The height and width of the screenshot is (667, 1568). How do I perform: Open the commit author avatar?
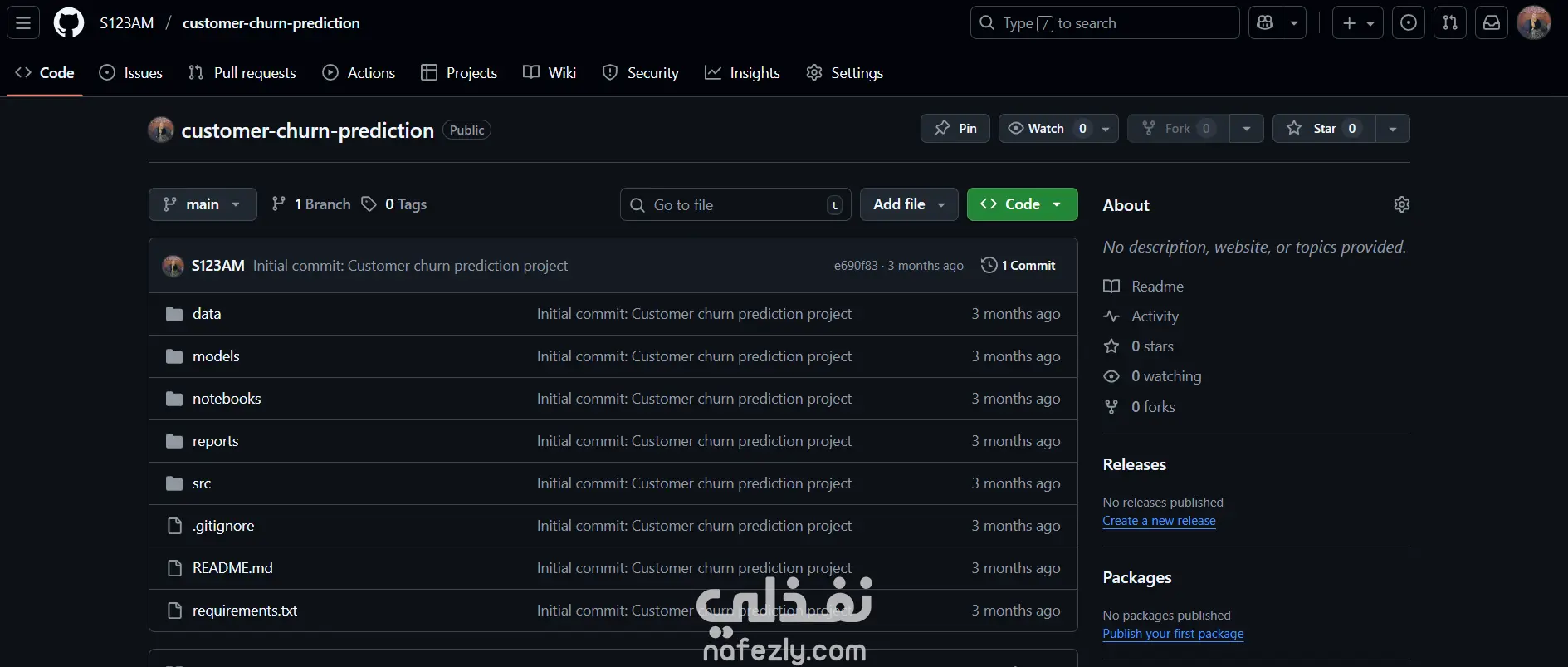coord(173,266)
